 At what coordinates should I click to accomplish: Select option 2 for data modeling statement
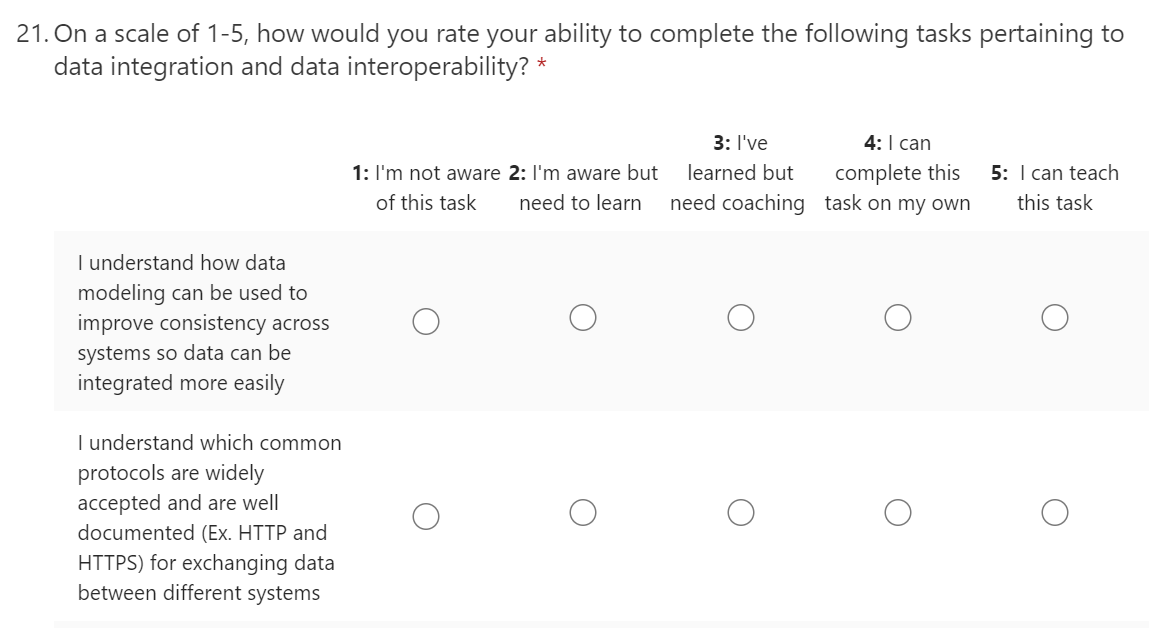[584, 317]
